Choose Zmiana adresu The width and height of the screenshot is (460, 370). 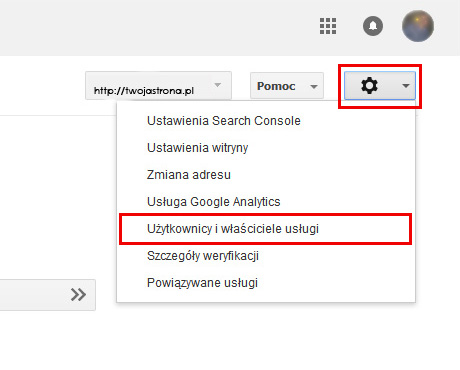[x=189, y=175]
